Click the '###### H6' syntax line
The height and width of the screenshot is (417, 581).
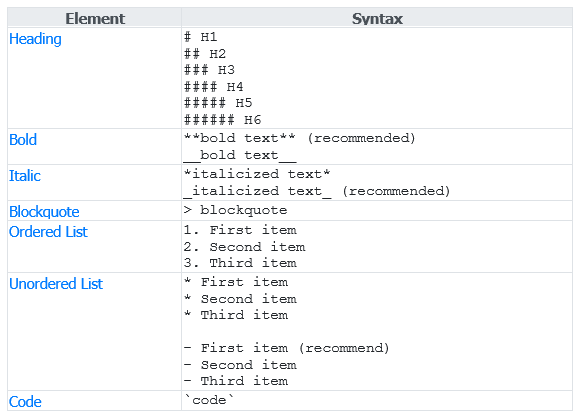point(223,120)
